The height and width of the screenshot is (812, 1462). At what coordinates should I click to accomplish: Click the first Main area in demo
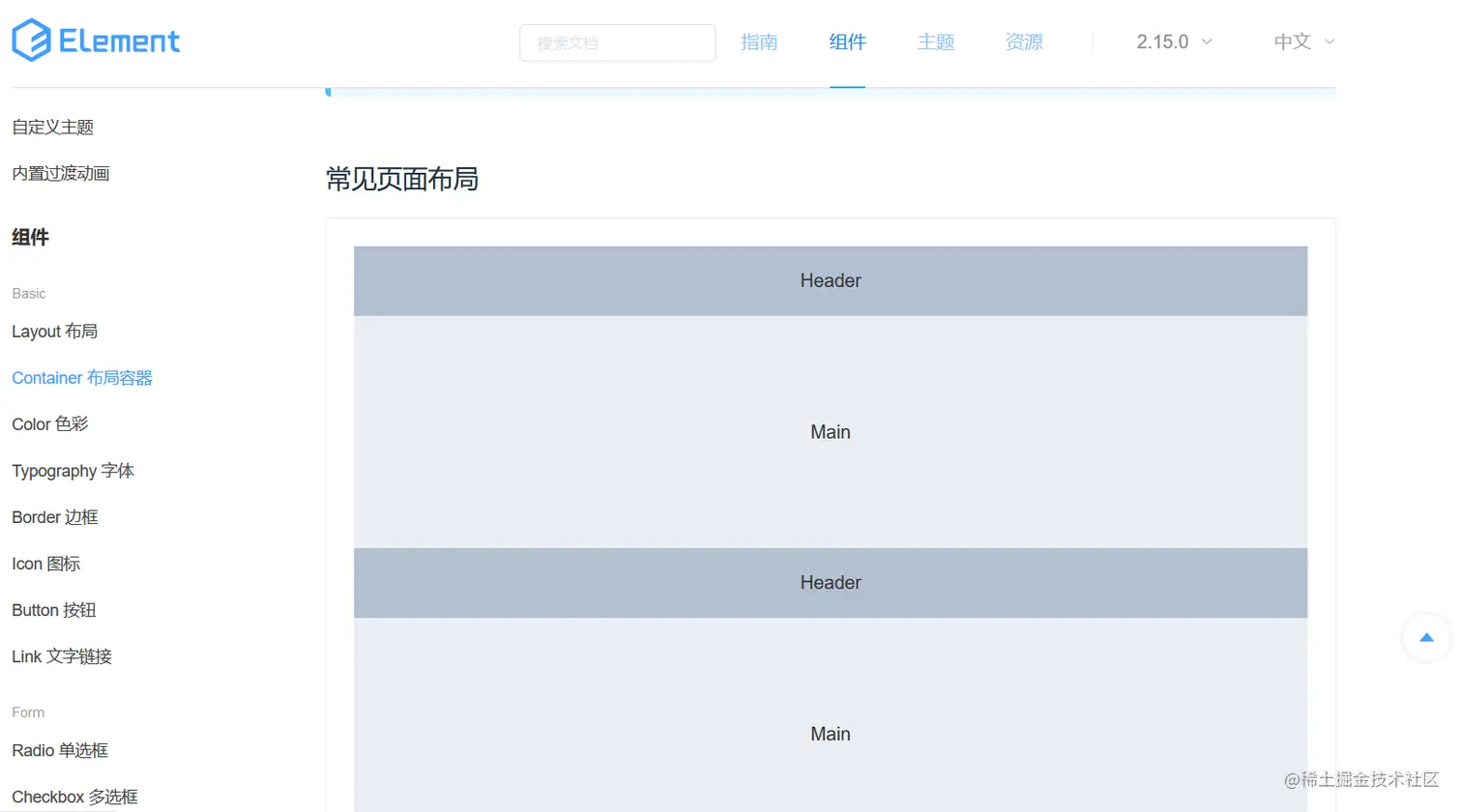(x=831, y=432)
